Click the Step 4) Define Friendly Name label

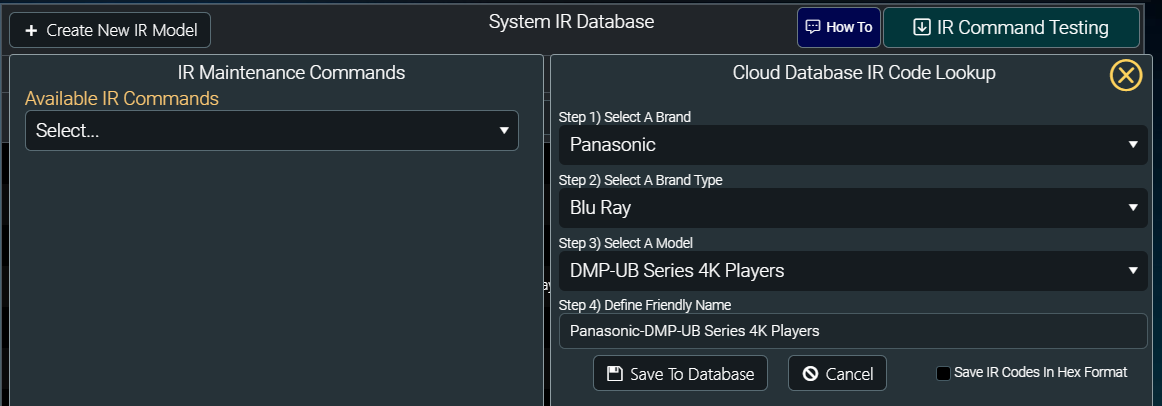pos(645,304)
